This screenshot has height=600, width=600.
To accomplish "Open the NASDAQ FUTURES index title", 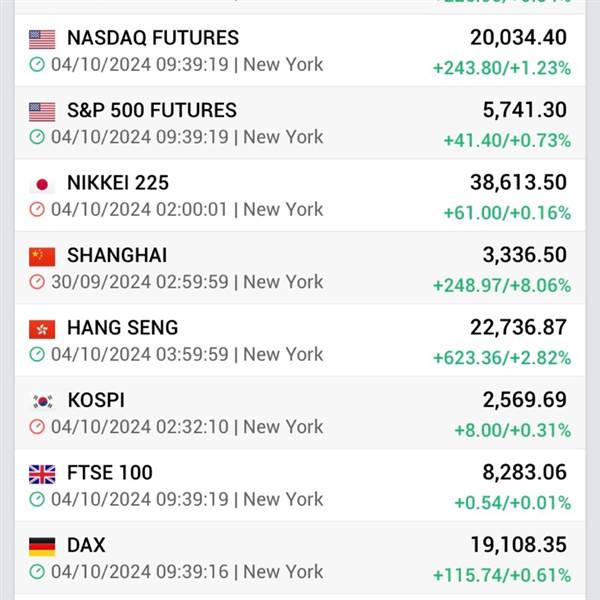I will [x=153, y=38].
